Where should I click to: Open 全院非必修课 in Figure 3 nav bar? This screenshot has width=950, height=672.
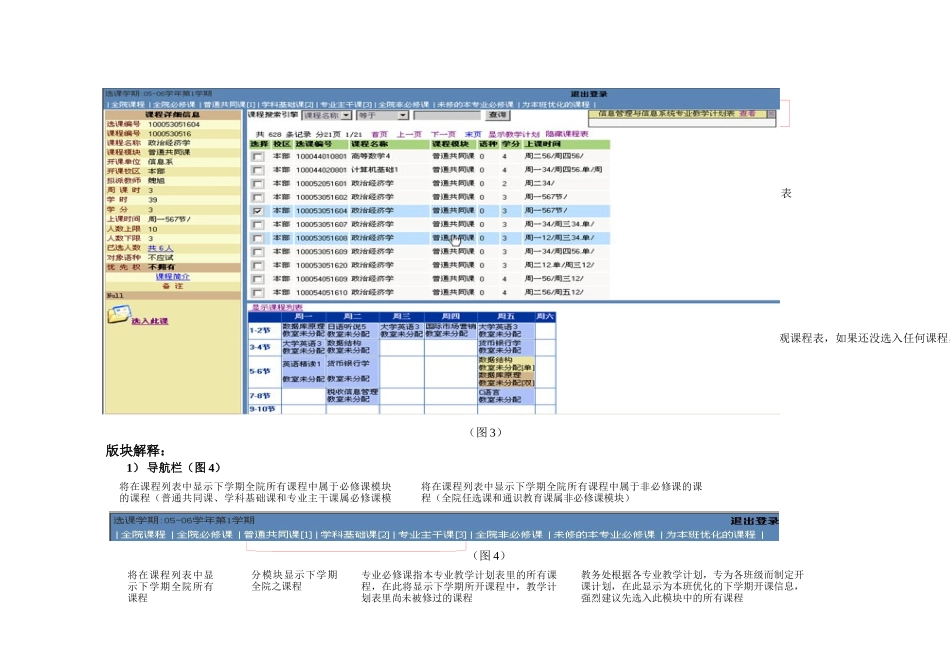(404, 104)
